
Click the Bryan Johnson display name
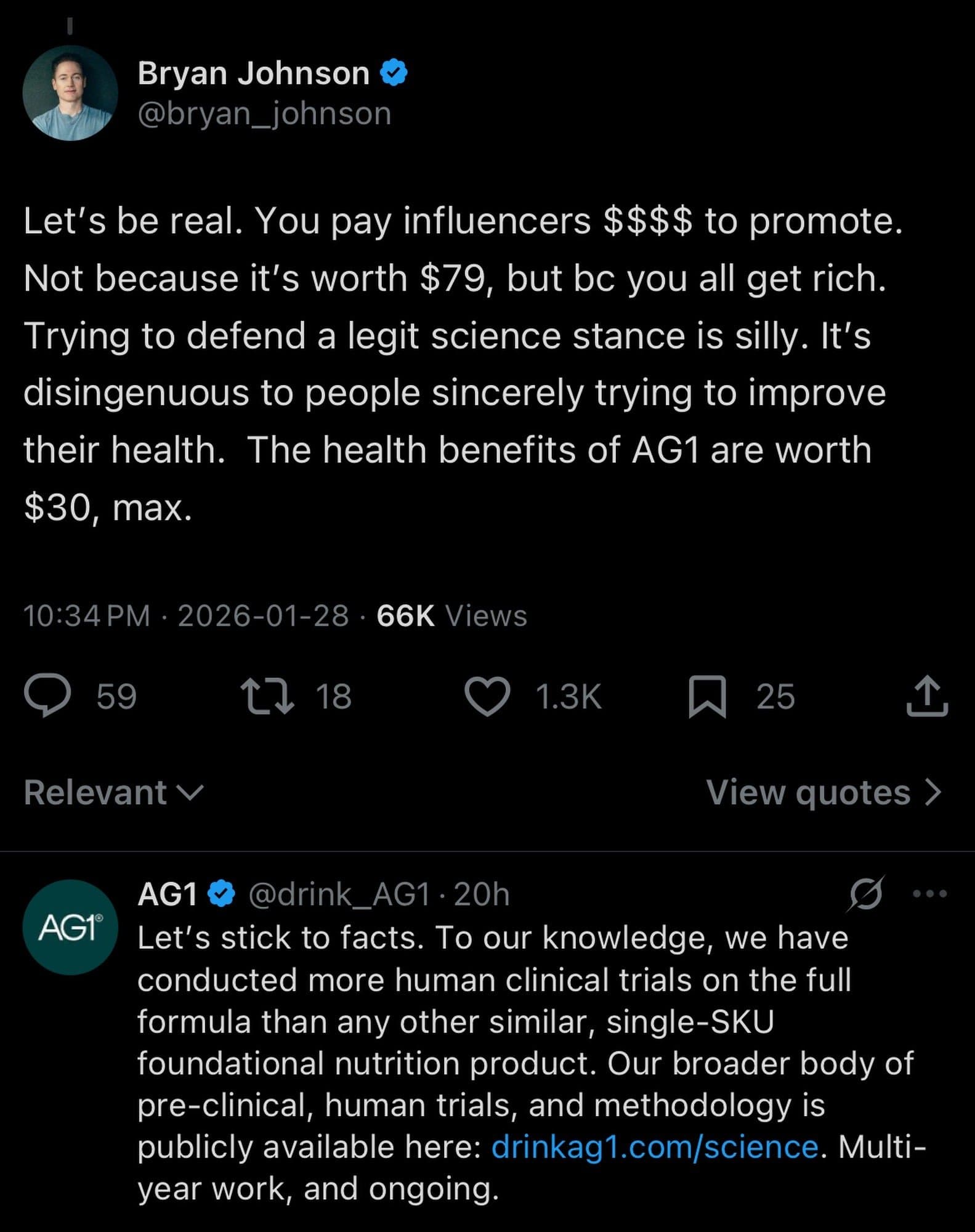click(253, 73)
